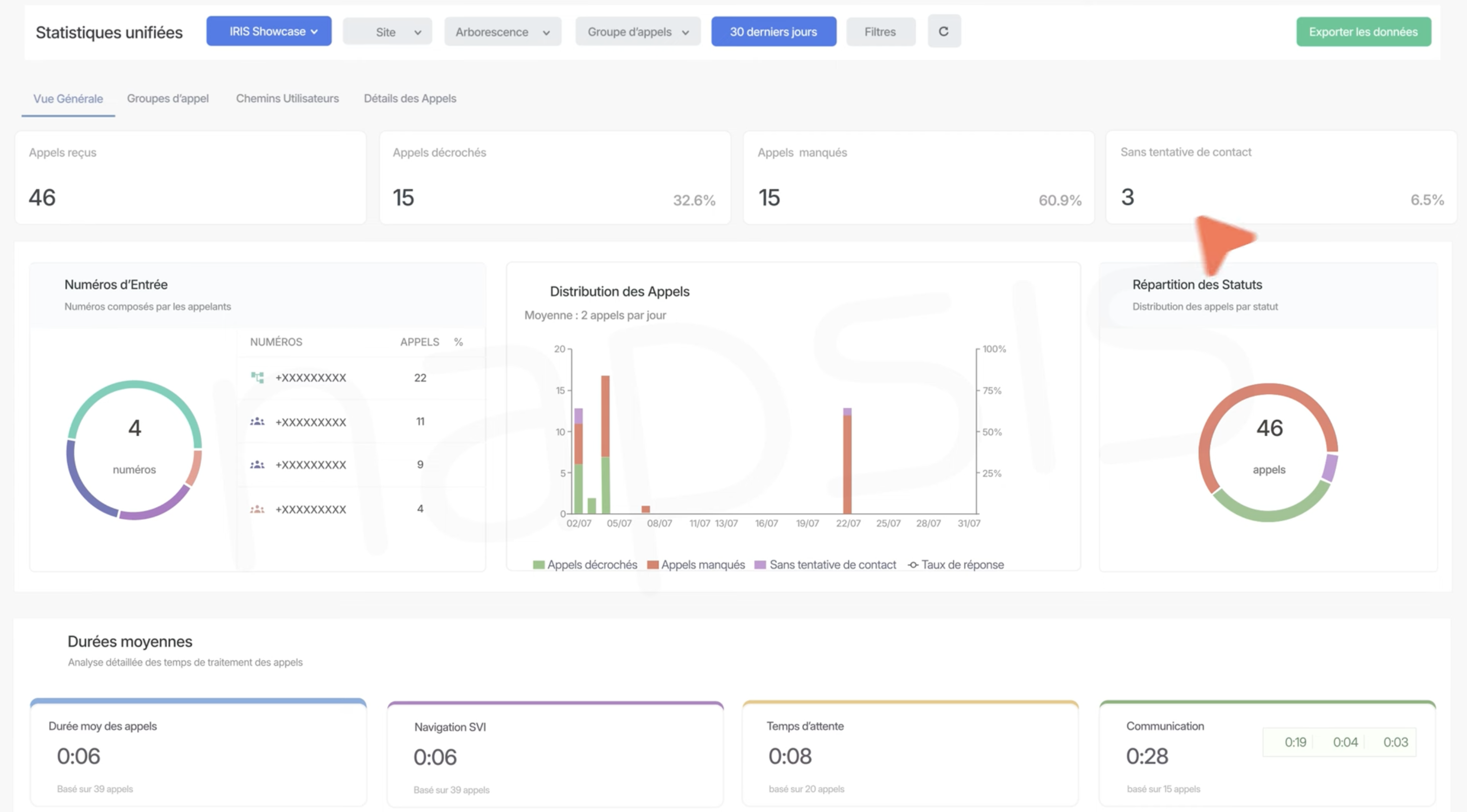Image resolution: width=1467 pixels, height=812 pixels.
Task: Toggle the Appels manqués legend entry
Action: click(x=696, y=565)
